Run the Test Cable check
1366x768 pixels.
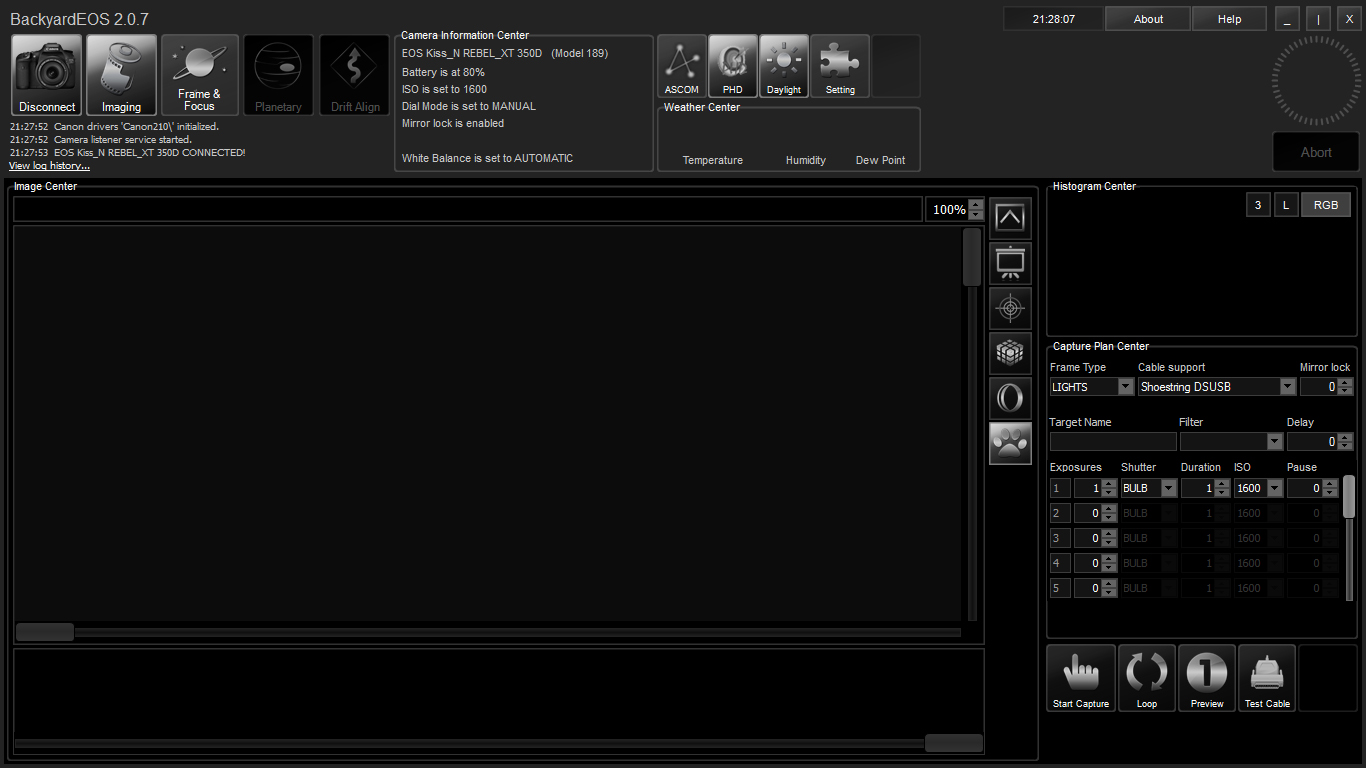pyautogui.click(x=1267, y=678)
